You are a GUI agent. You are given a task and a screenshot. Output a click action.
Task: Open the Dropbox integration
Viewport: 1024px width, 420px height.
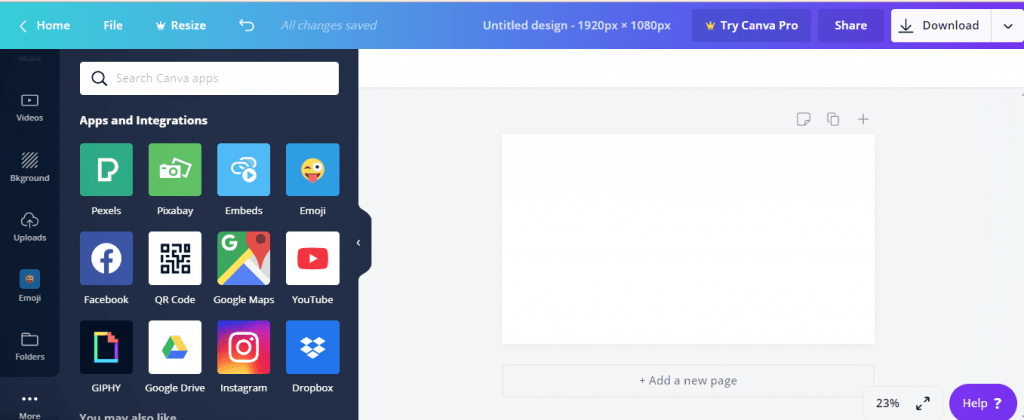pyautogui.click(x=312, y=347)
